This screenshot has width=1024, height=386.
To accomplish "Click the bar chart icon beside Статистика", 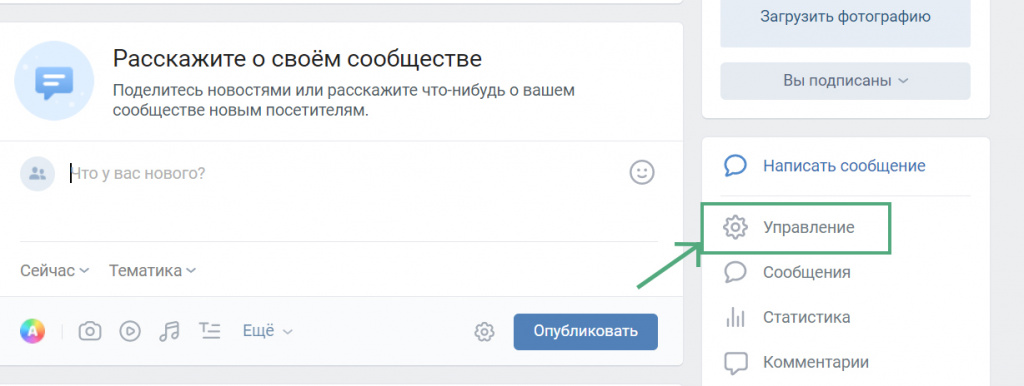I will click(735, 317).
